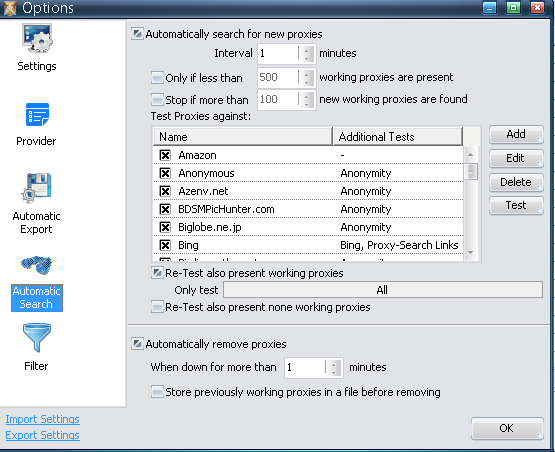The height and width of the screenshot is (452, 555).
Task: Open the Provider section icon
Action: point(37,114)
